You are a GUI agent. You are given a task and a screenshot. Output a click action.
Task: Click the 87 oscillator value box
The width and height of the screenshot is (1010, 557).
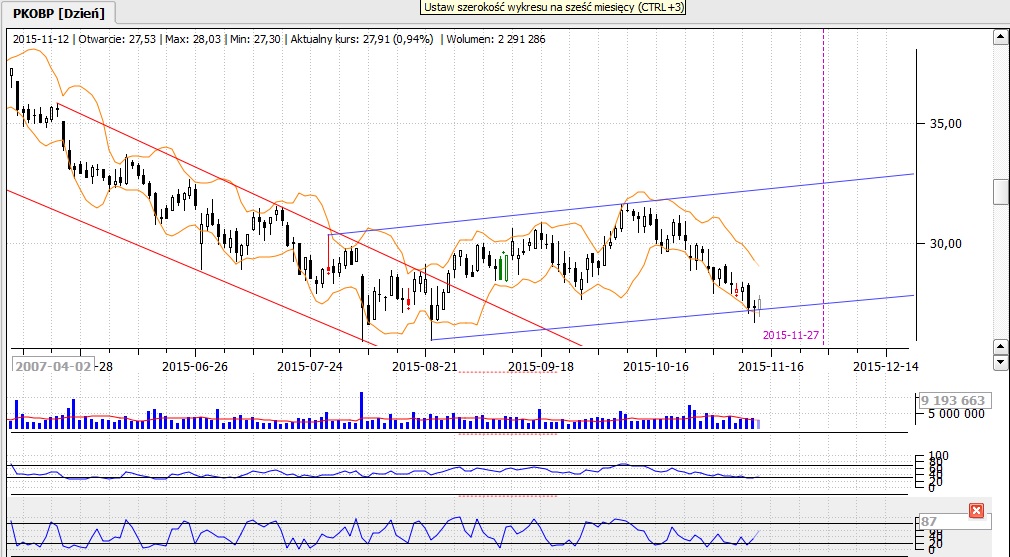pyautogui.click(x=929, y=522)
